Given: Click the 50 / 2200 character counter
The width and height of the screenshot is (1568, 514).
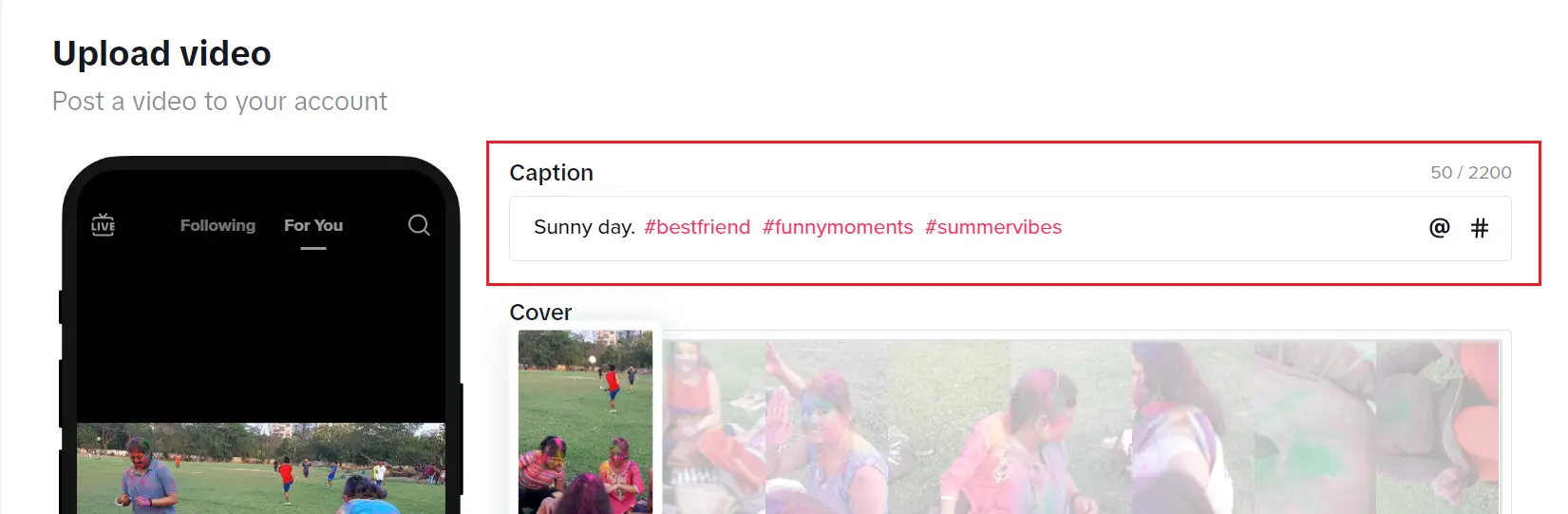Looking at the screenshot, I should click(1470, 173).
